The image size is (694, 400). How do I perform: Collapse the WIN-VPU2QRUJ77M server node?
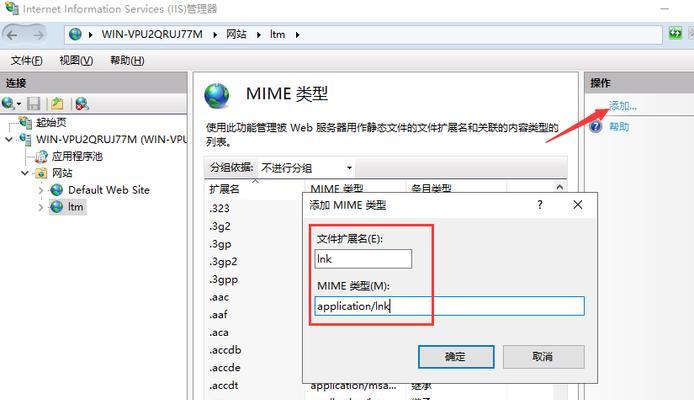(x=9, y=139)
